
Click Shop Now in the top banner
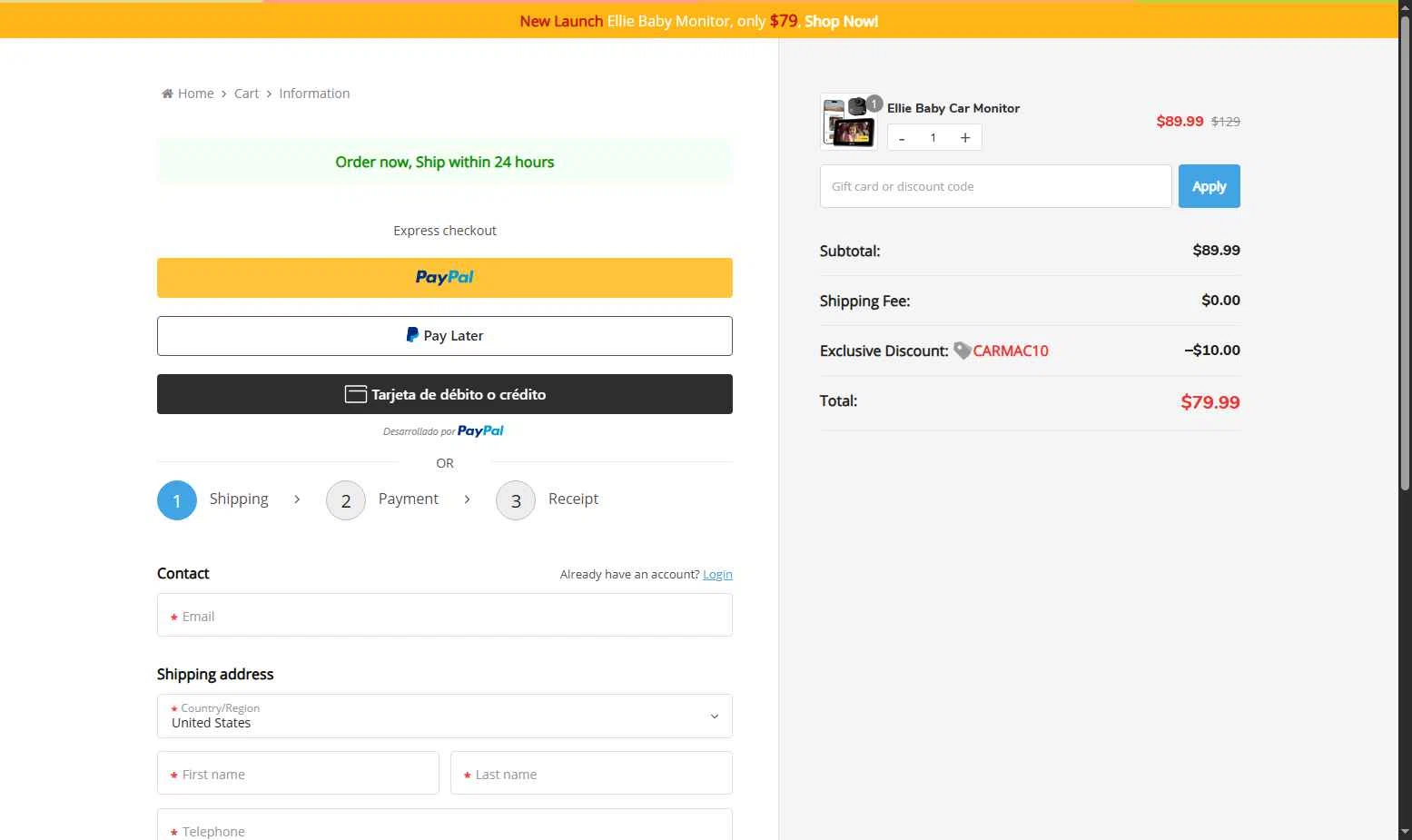click(x=841, y=21)
